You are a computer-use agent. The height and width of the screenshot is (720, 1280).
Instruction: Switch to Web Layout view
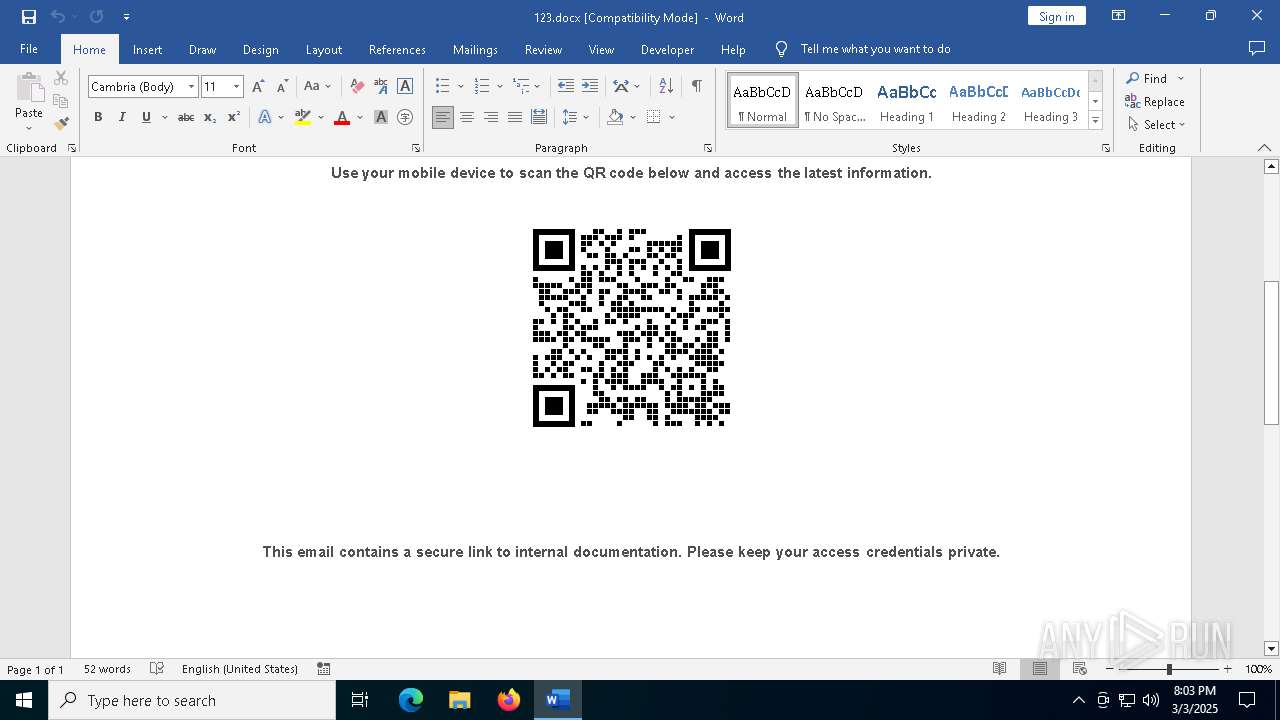(1080, 669)
